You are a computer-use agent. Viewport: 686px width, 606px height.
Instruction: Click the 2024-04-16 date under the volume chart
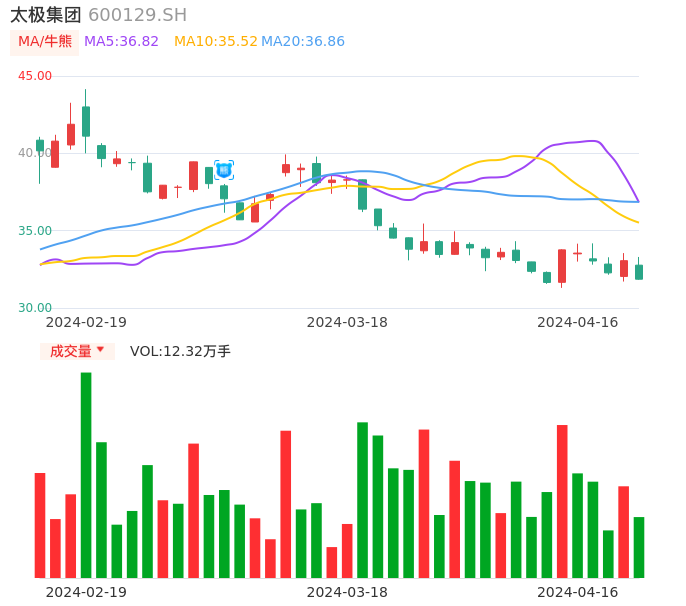click(x=577, y=592)
